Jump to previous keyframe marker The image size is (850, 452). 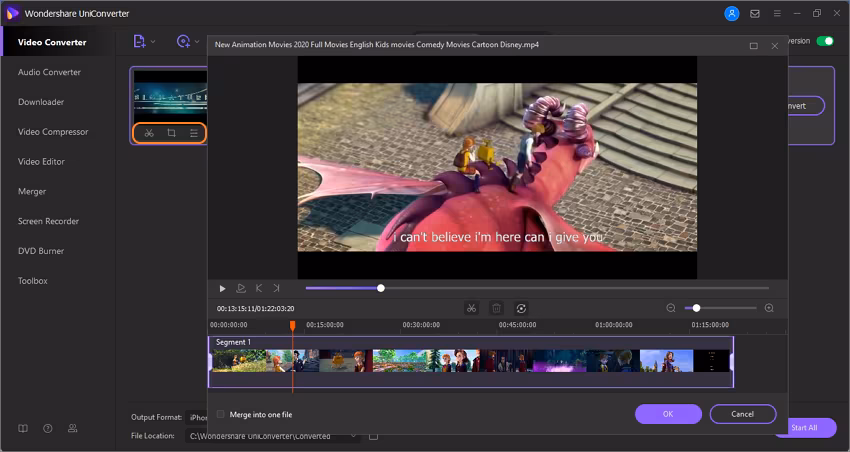[259, 288]
